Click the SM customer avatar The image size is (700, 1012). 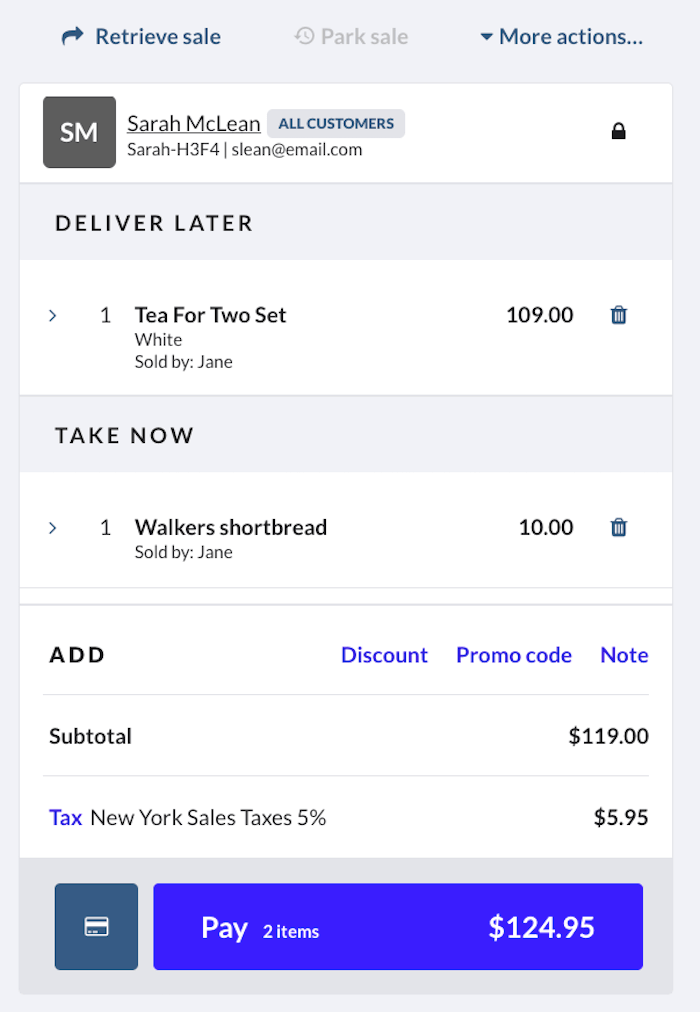79,132
